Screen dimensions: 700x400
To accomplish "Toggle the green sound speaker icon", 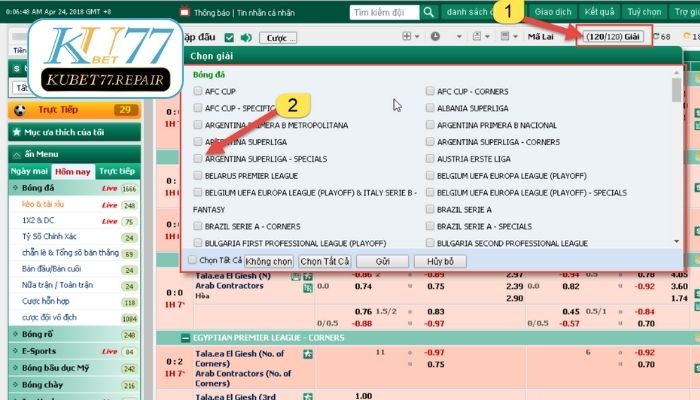I will coord(246,38).
